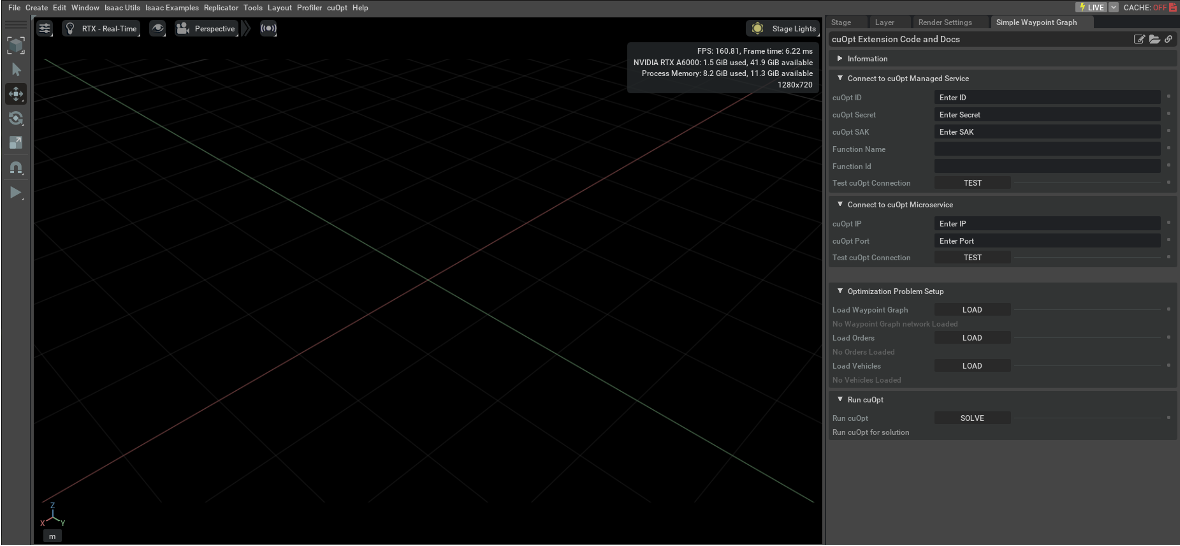The height and width of the screenshot is (546, 1180).
Task: Focus the cuOpt ID field
Action: point(1047,97)
